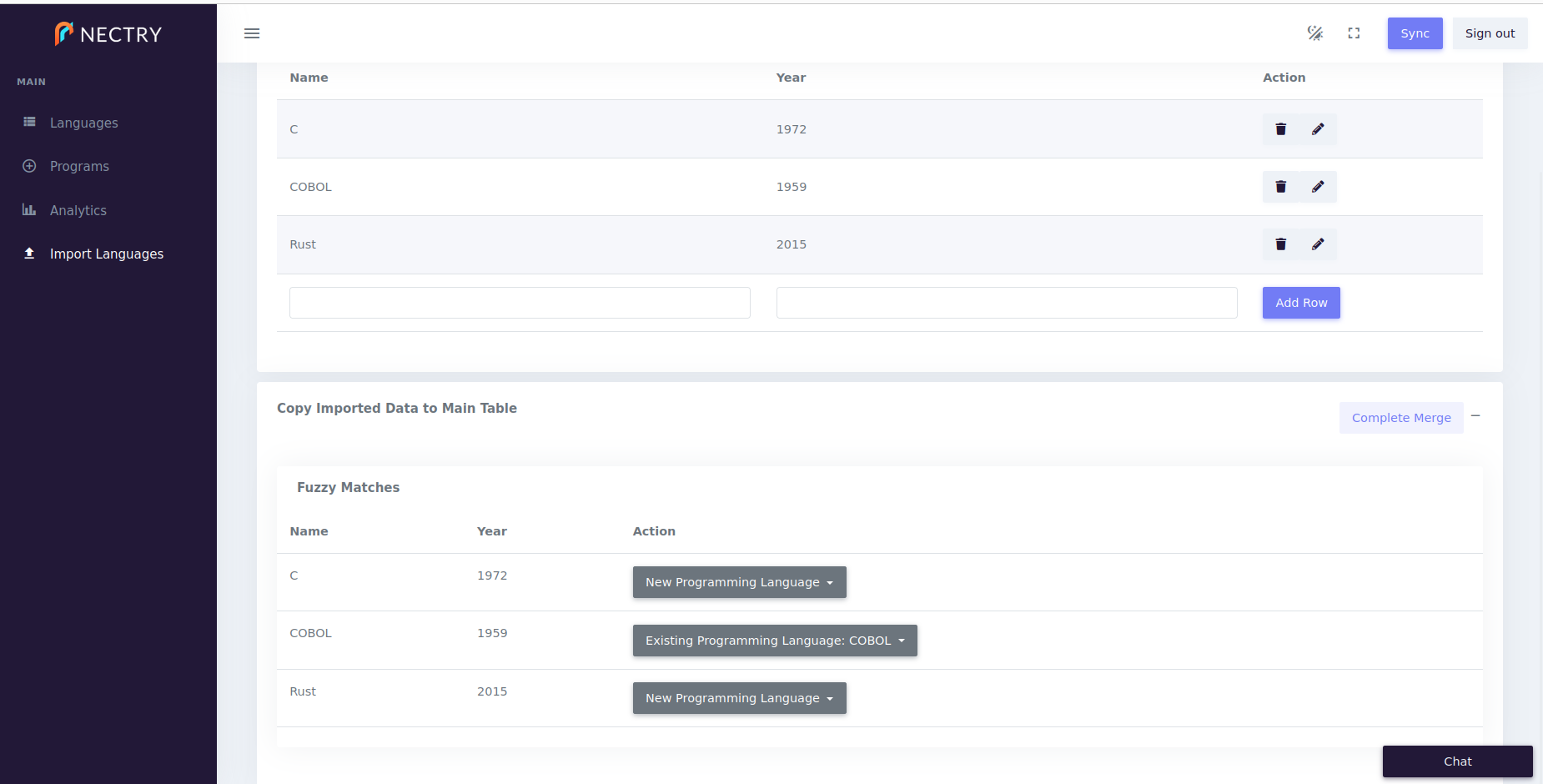The width and height of the screenshot is (1543, 784).
Task: Click the Sync button
Action: pyautogui.click(x=1415, y=33)
